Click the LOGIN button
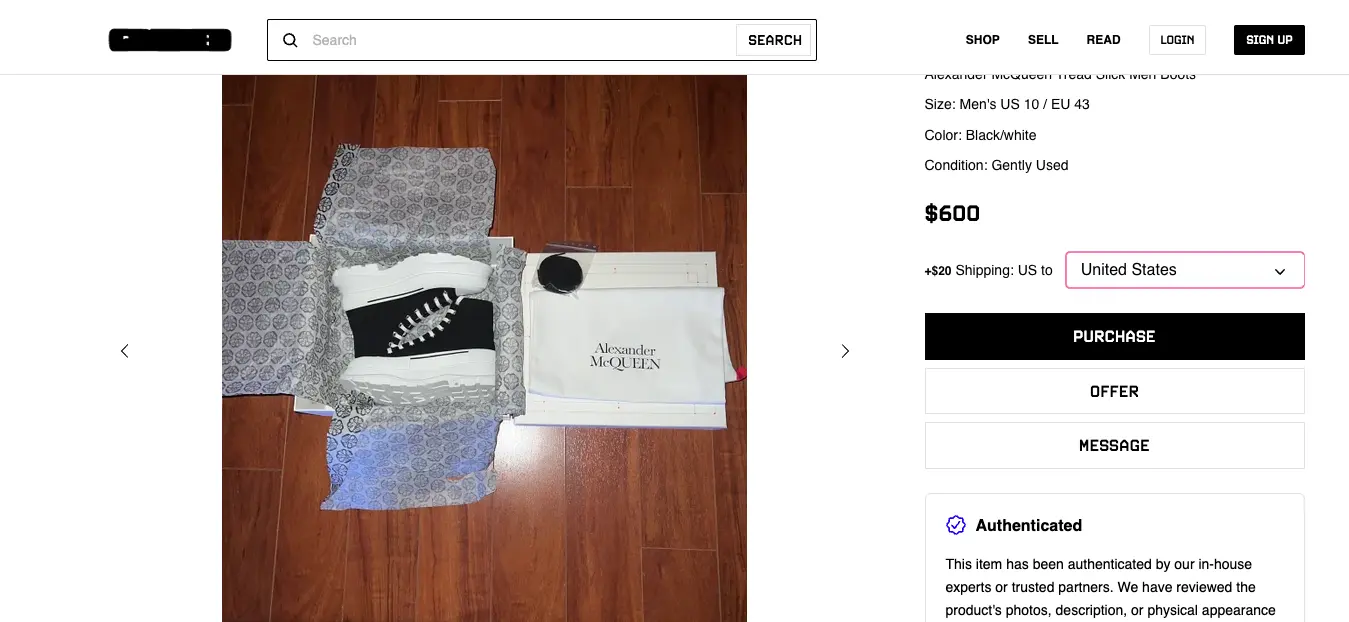This screenshot has height=622, width=1349. pyautogui.click(x=1177, y=40)
